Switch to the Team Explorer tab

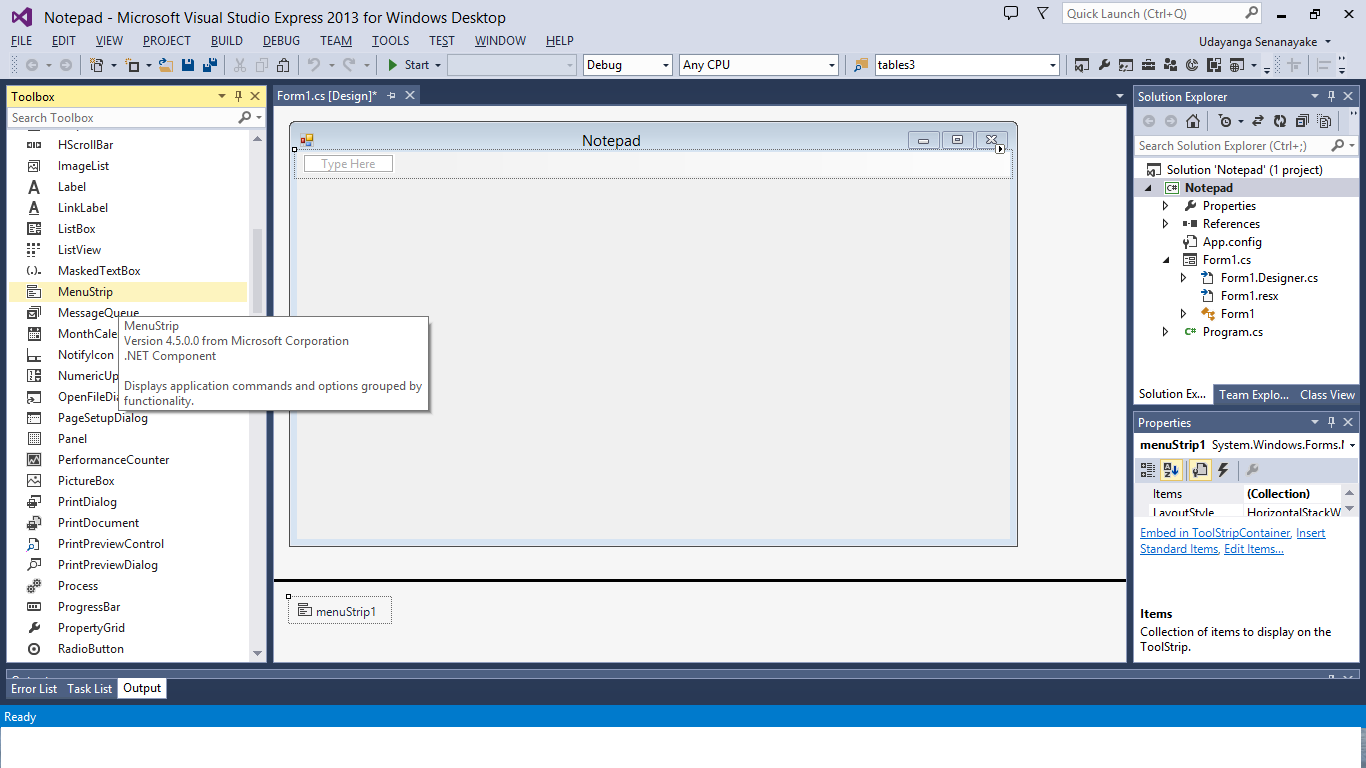coord(1254,394)
